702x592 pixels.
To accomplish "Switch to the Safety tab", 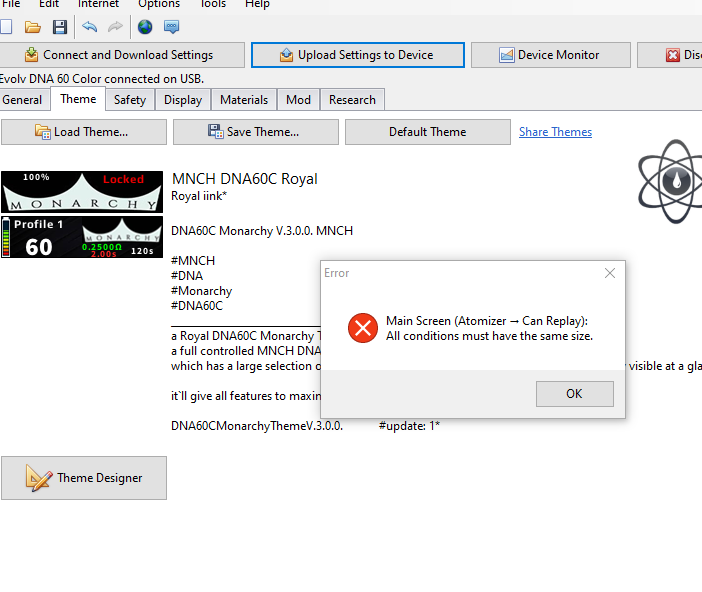I will pos(130,100).
